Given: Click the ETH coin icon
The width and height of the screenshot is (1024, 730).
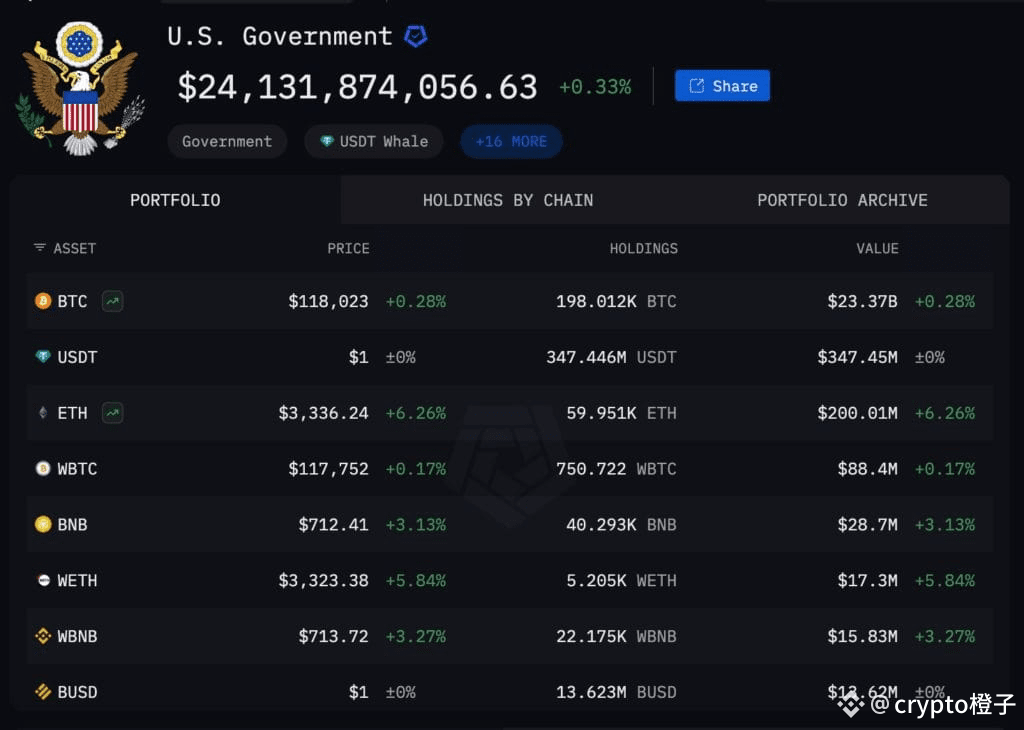Looking at the screenshot, I should click(43, 413).
